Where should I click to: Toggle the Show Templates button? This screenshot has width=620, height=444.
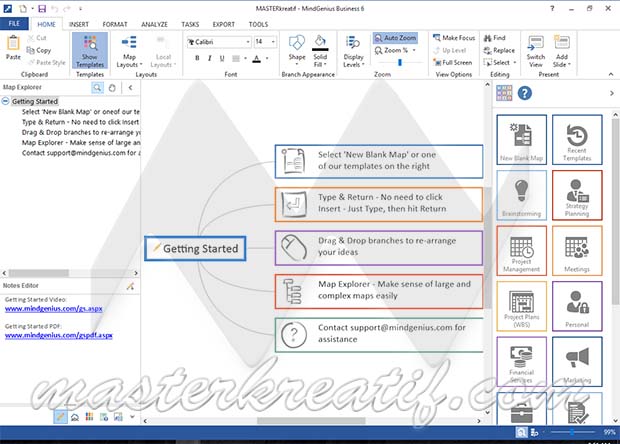pyautogui.click(x=90, y=51)
